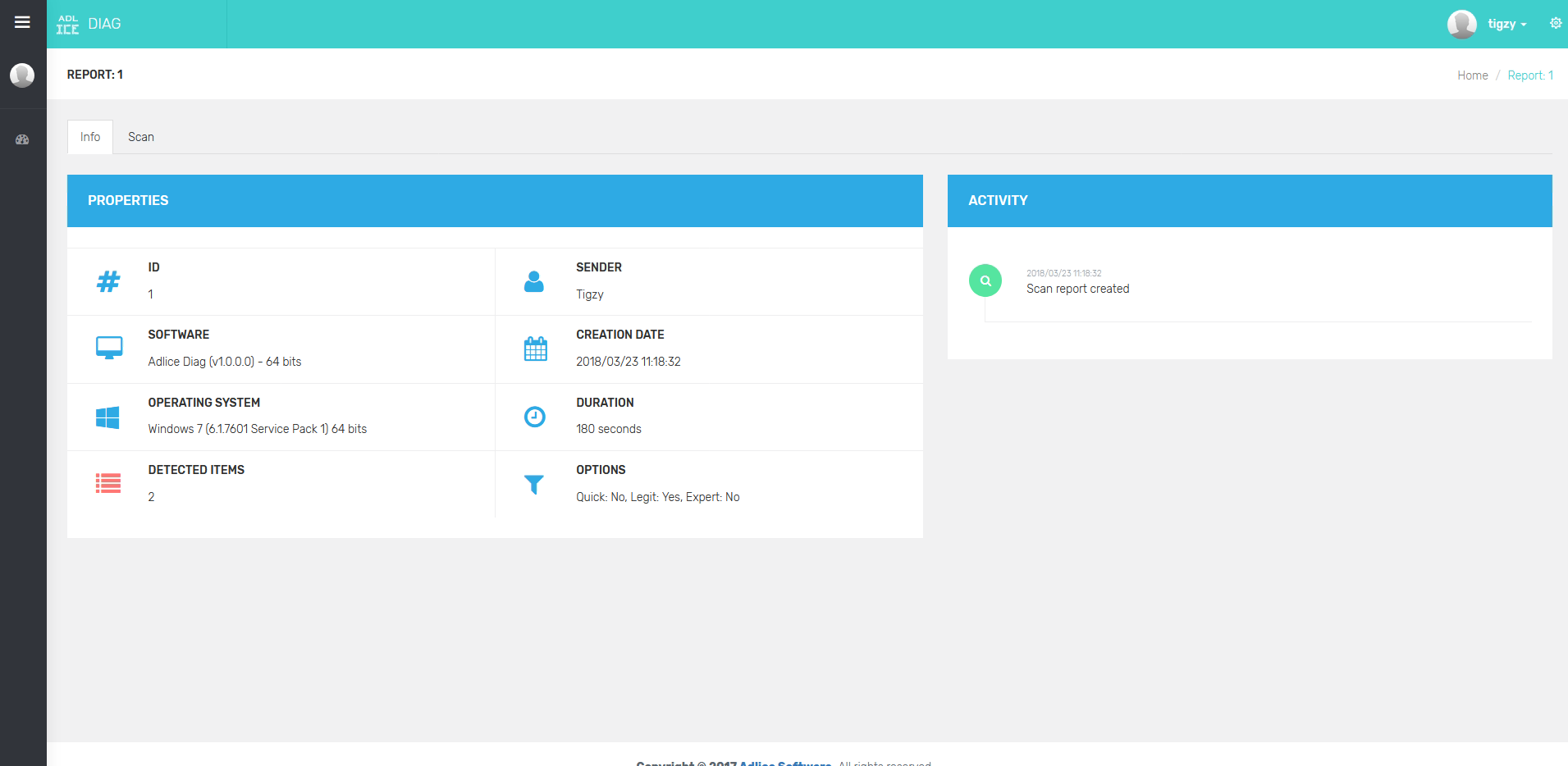Click the Options filter funnel icon

click(534, 485)
